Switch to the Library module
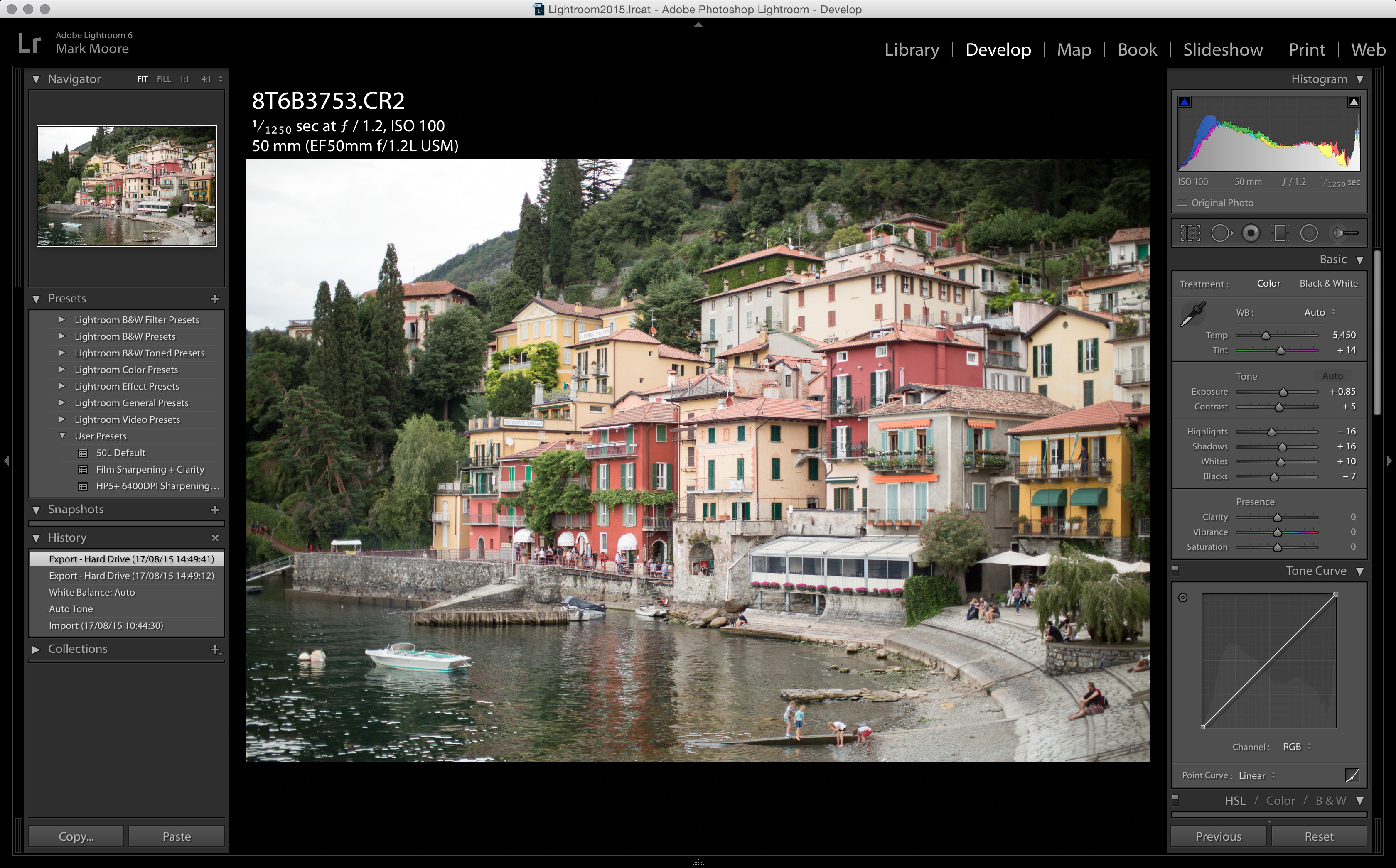This screenshot has width=1396, height=868. (911, 50)
